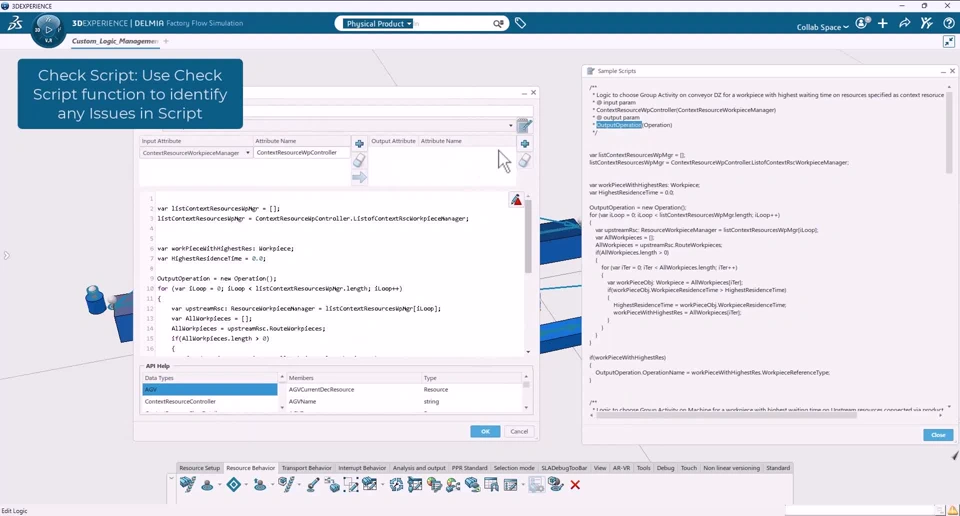Expand the dropdown arrow next to blue diamond icon

click(x=246, y=485)
